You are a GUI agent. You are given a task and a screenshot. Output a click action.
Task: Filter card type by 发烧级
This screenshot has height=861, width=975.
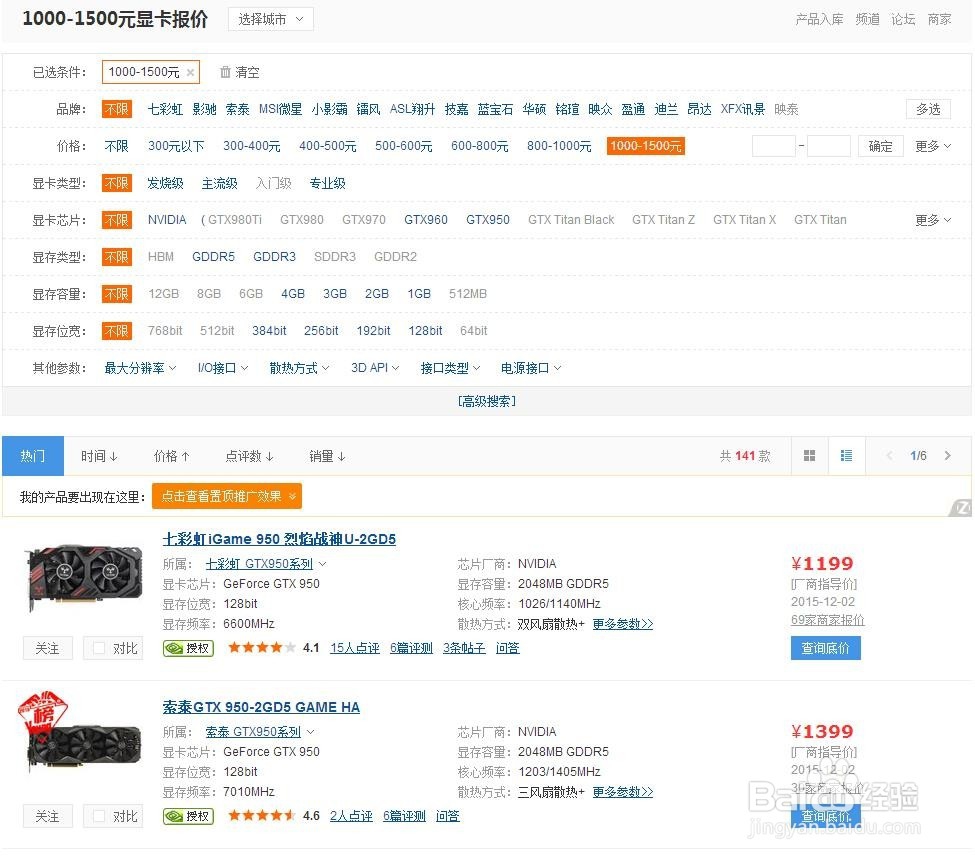(x=165, y=183)
